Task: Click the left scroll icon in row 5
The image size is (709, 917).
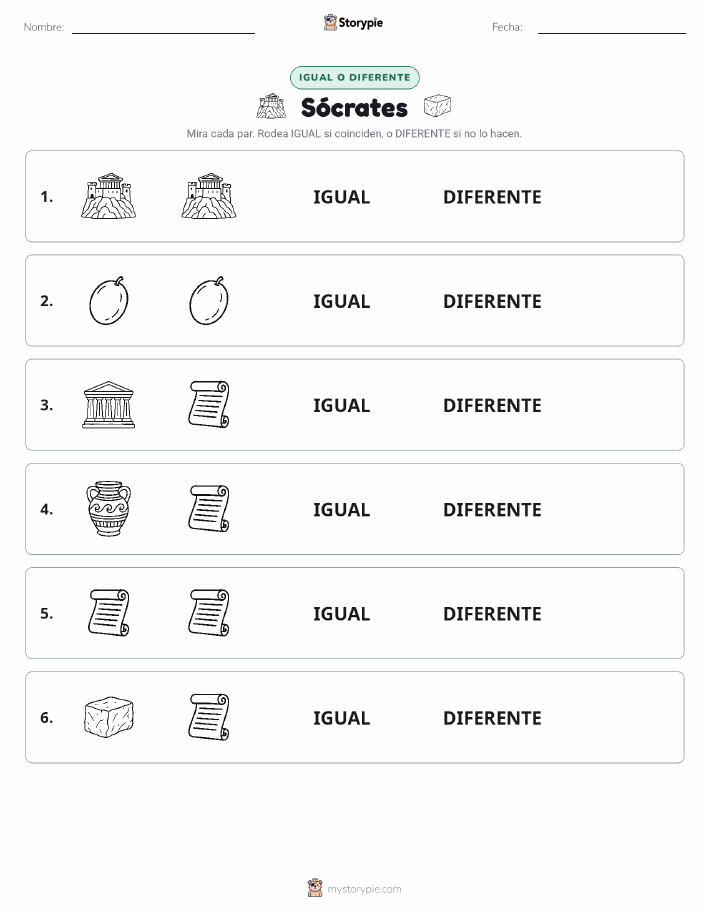Action: (x=108, y=613)
